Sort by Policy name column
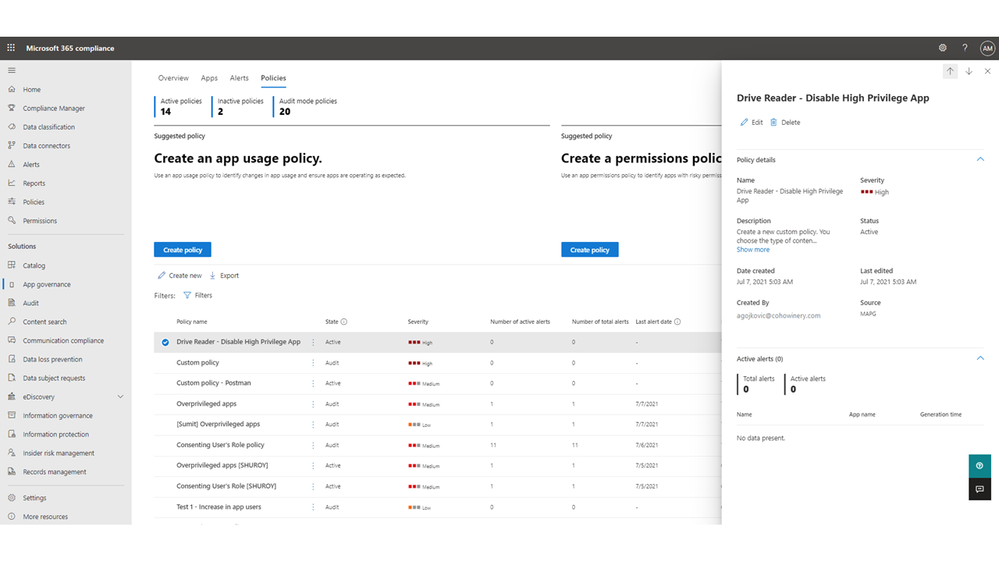Image resolution: width=999 pixels, height=562 pixels. click(192, 322)
